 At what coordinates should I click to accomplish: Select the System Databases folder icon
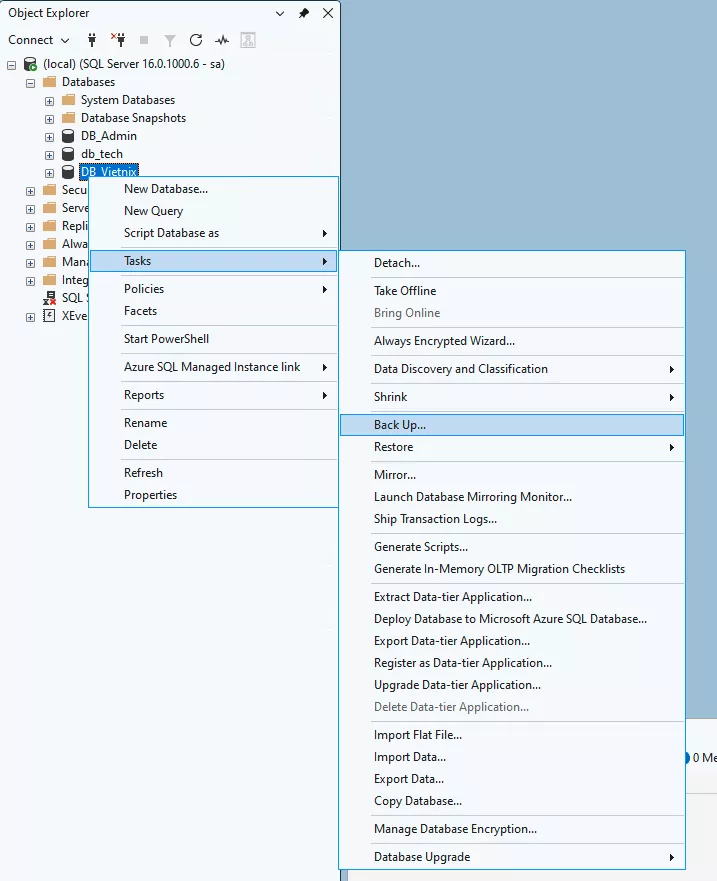coord(69,100)
